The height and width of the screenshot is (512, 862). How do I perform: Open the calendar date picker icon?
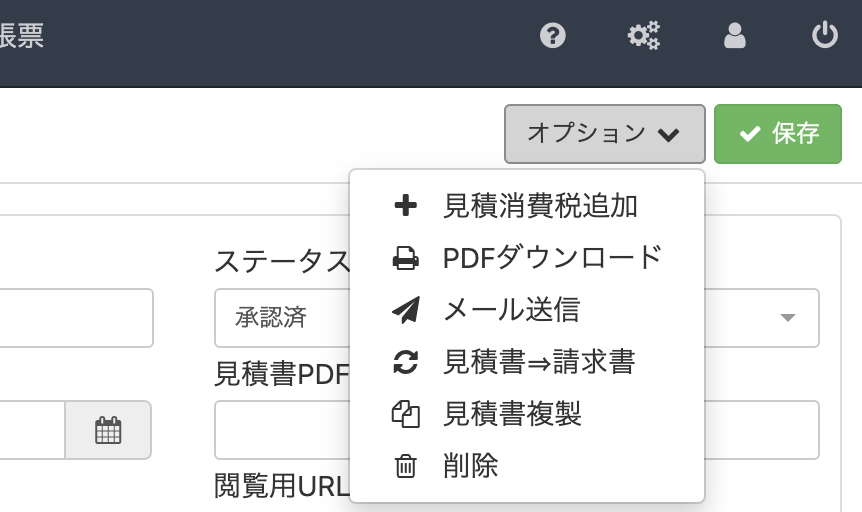point(108,430)
